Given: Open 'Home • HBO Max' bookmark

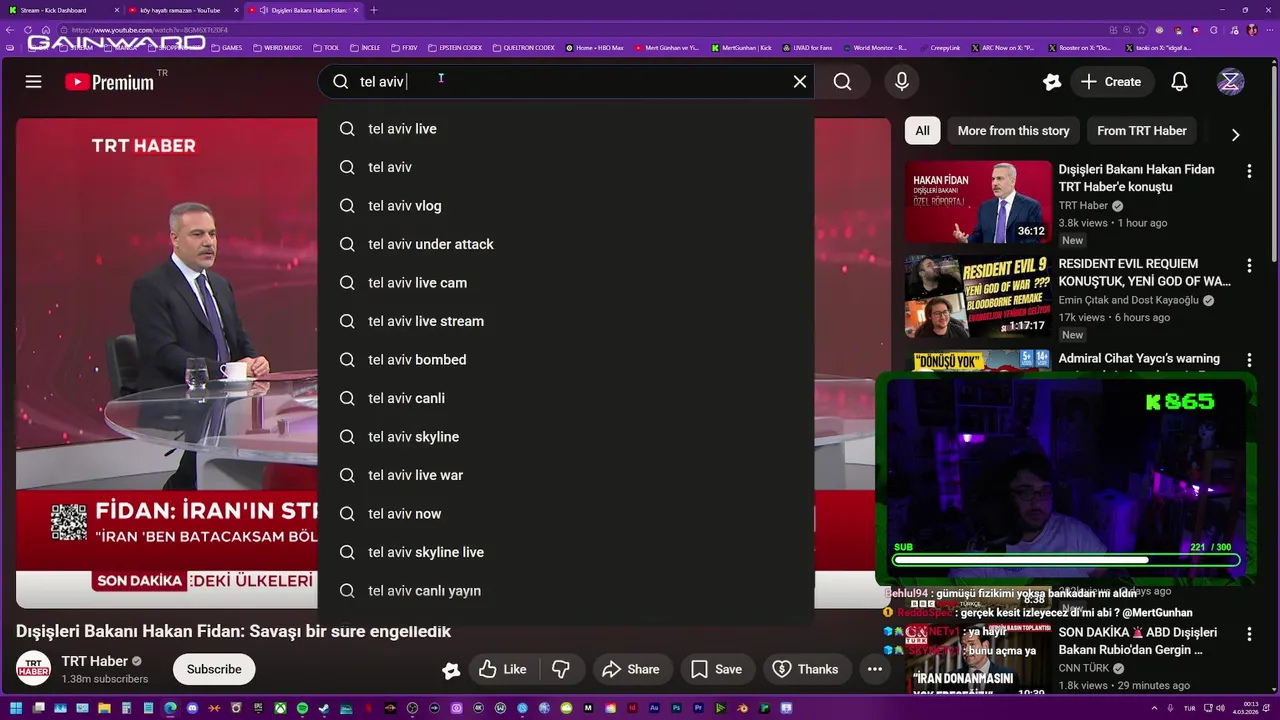Looking at the screenshot, I should [594, 47].
